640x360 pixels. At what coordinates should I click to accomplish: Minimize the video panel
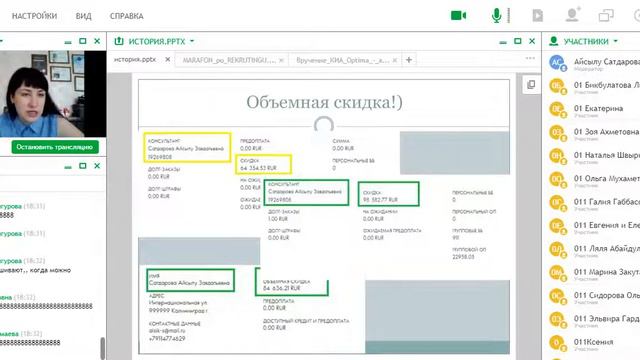68,42
